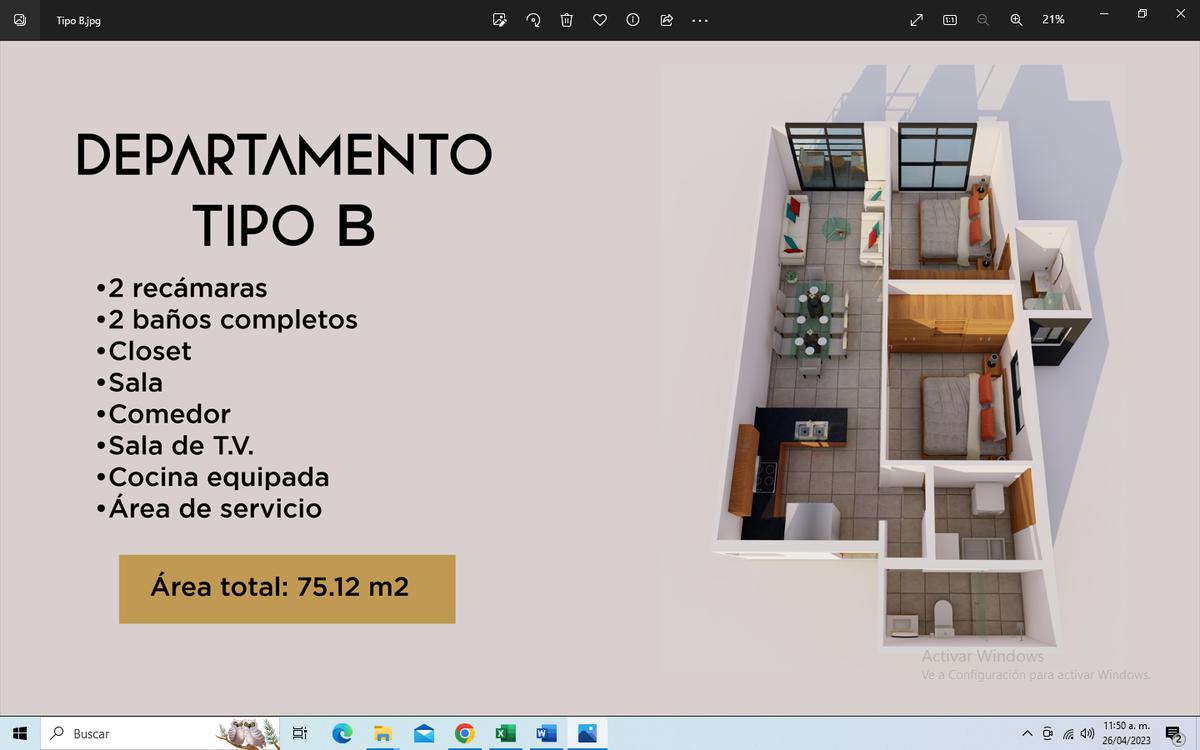
Task: Mark the photo as favorite with the heart icon
Action: 600,20
